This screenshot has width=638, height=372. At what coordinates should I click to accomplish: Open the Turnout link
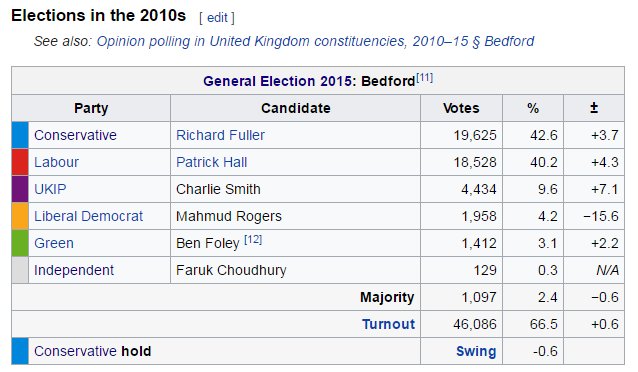click(x=388, y=324)
